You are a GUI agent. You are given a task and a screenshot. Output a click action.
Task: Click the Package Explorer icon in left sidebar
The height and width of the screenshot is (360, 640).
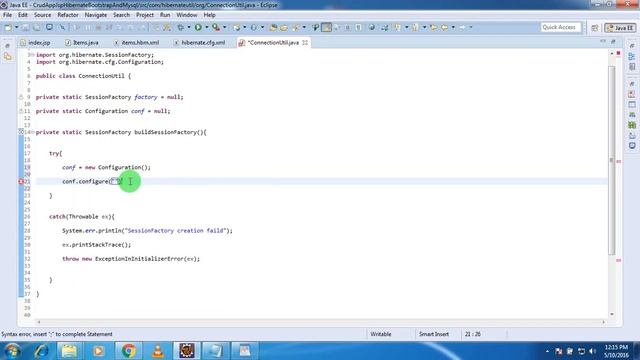point(8,57)
